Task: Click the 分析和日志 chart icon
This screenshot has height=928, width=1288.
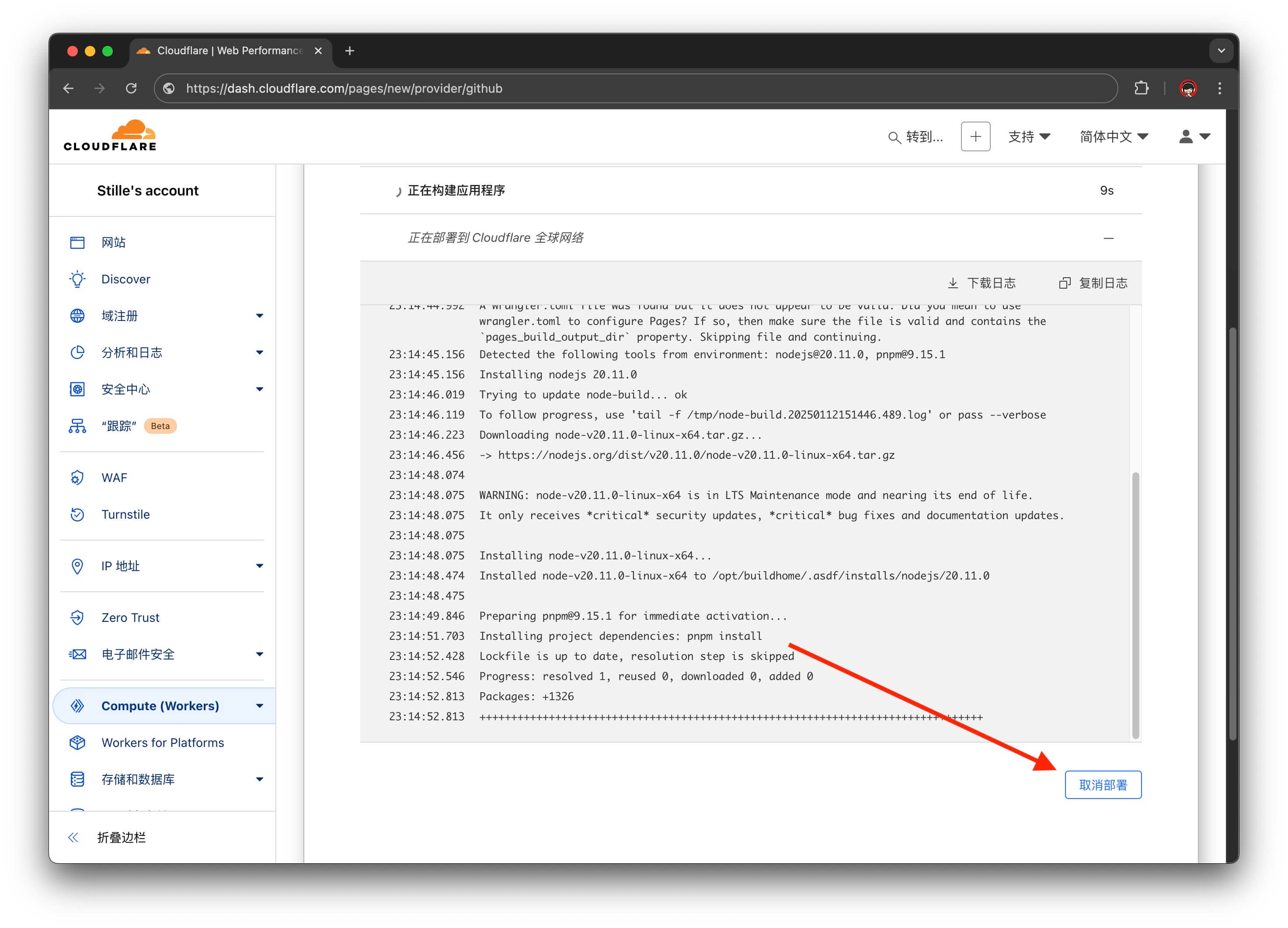Action: tap(77, 352)
